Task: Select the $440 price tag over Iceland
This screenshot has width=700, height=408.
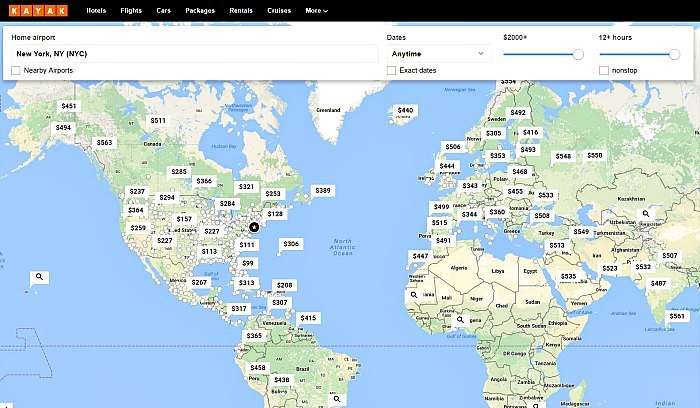Action: point(405,111)
